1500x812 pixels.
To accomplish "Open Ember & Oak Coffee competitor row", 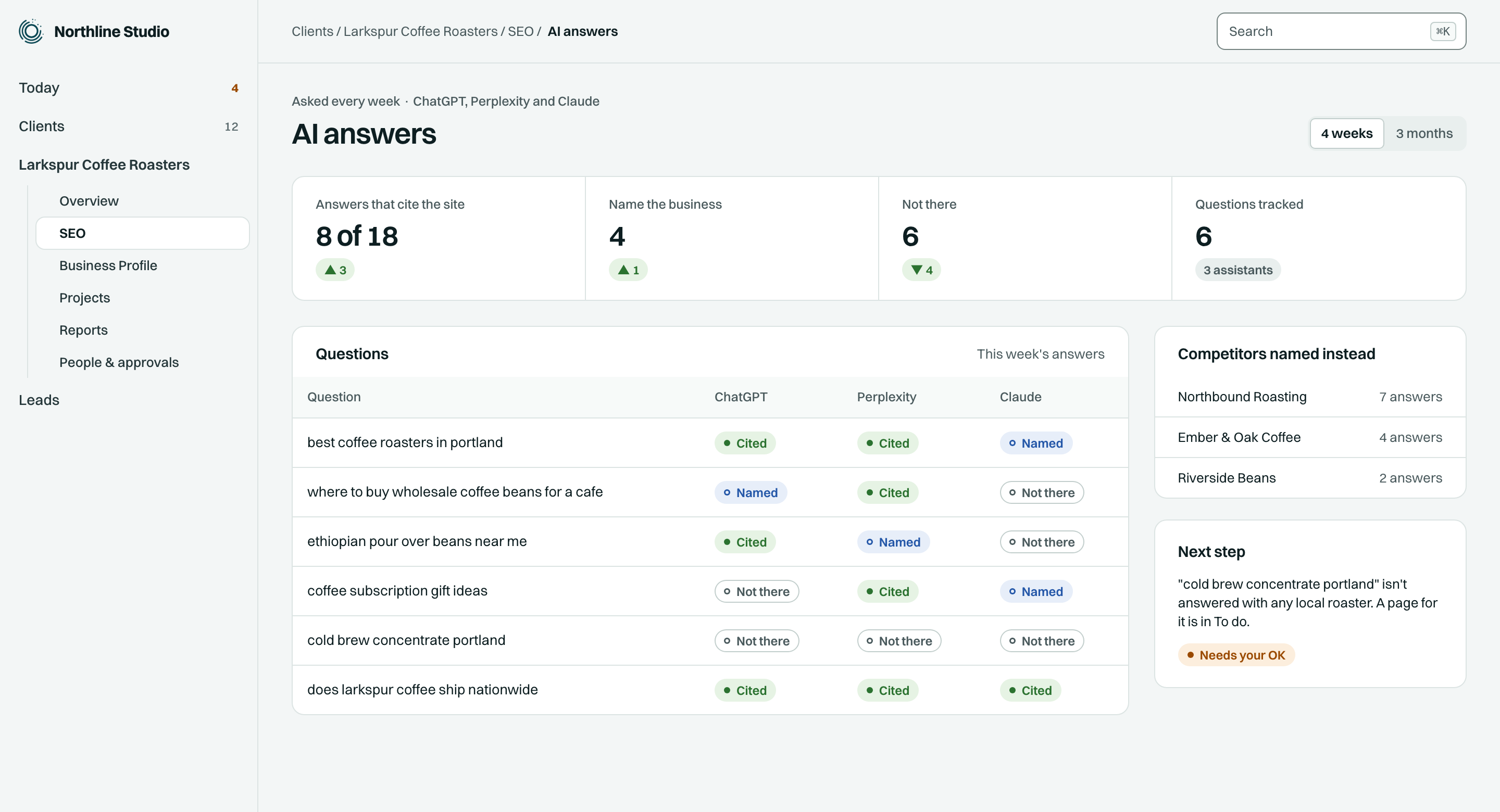I will click(1309, 438).
